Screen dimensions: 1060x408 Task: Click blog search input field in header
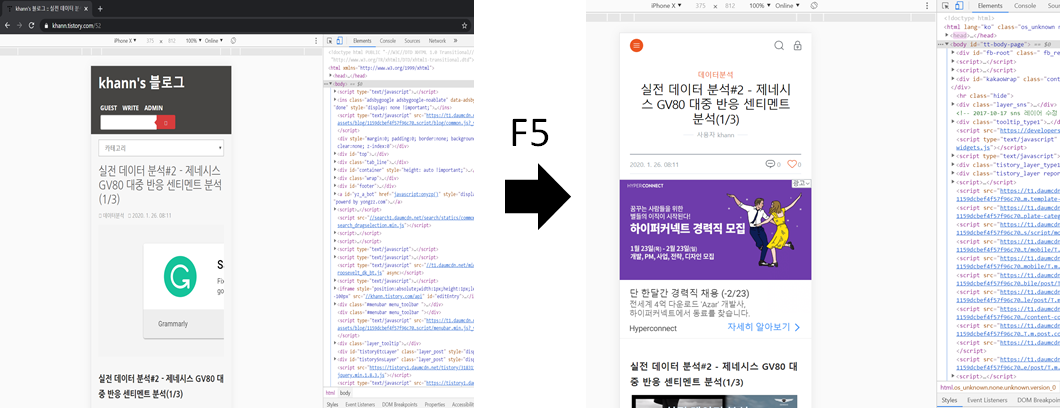point(128,123)
